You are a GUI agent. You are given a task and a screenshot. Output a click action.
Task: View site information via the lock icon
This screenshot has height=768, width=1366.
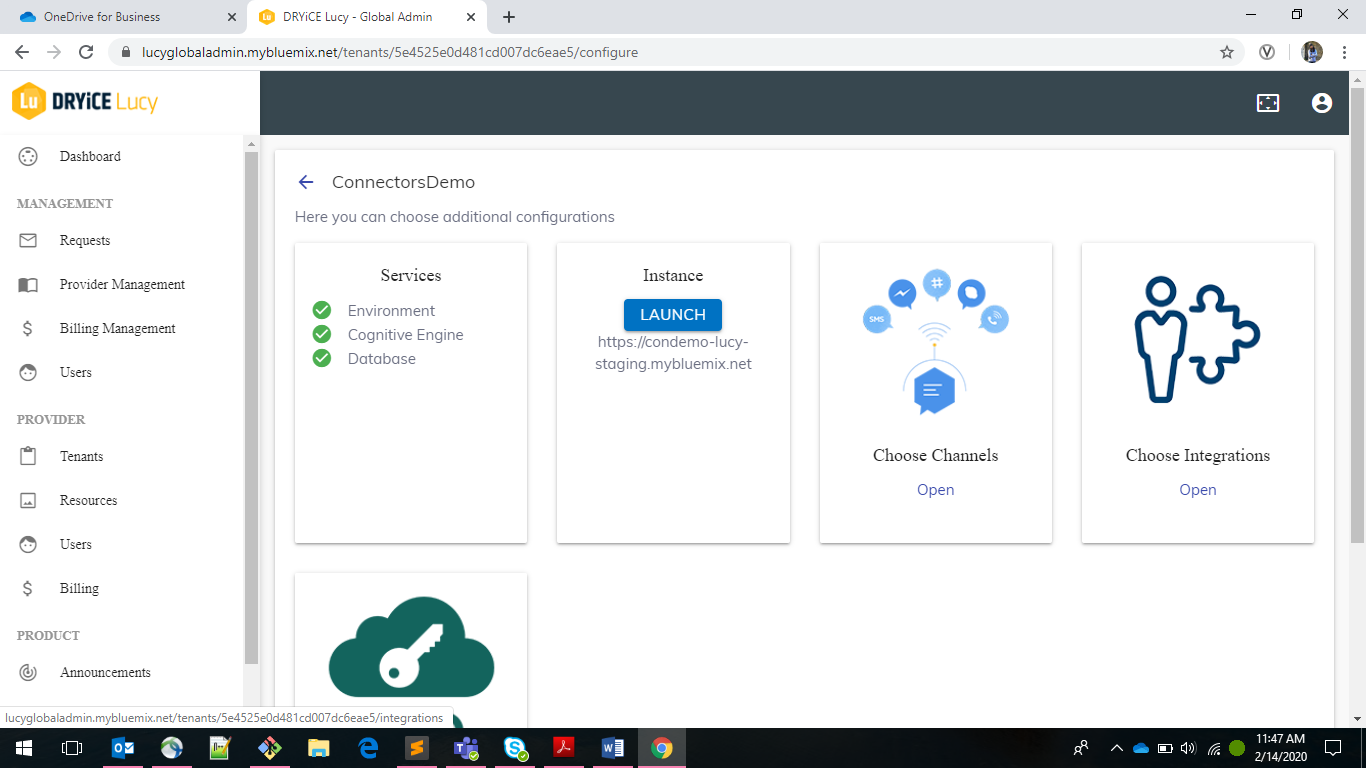[125, 52]
